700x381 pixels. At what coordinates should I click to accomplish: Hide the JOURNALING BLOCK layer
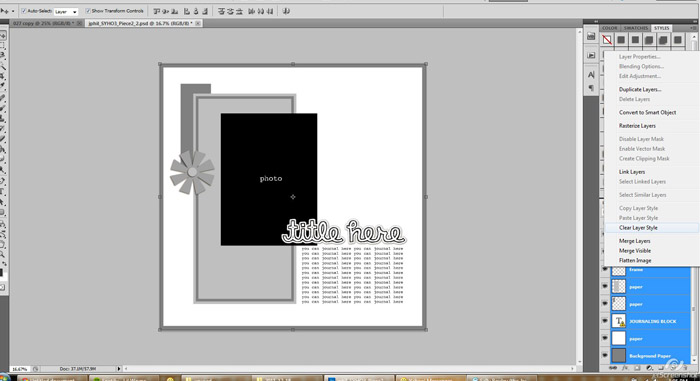[605, 321]
